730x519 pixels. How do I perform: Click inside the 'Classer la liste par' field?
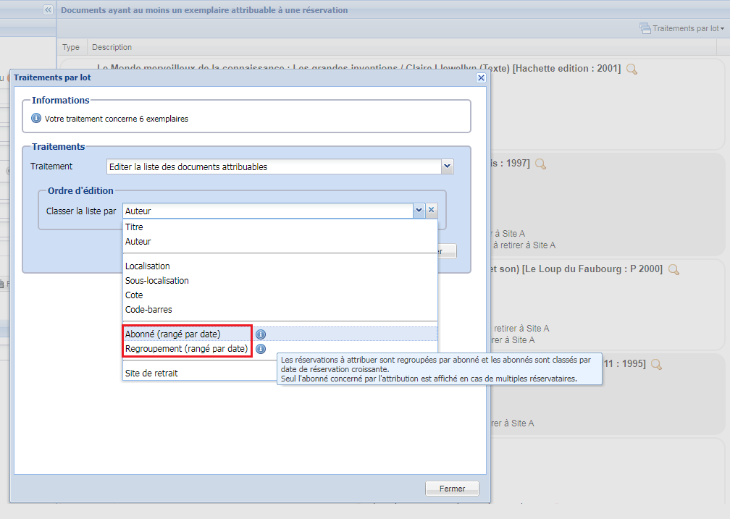tap(266, 211)
